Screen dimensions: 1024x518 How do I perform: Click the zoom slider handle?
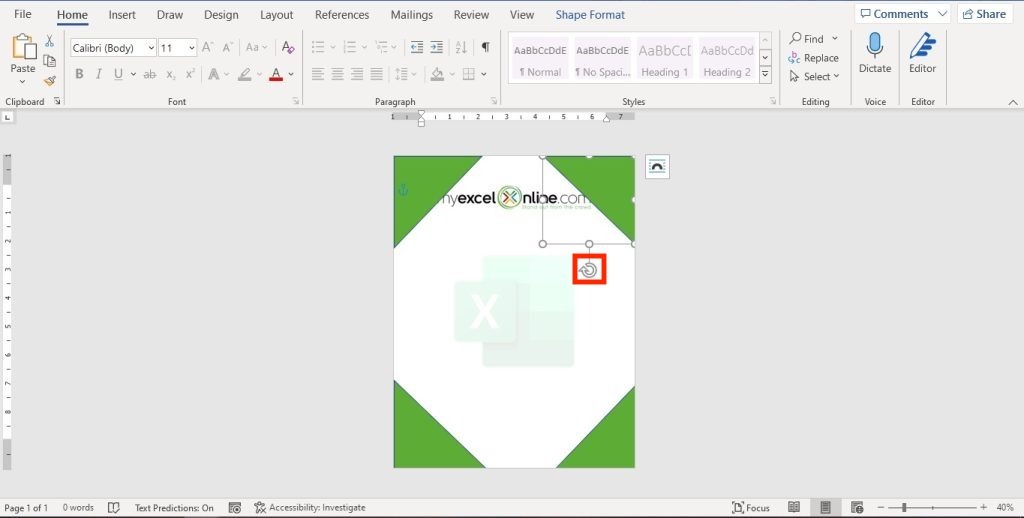904,508
